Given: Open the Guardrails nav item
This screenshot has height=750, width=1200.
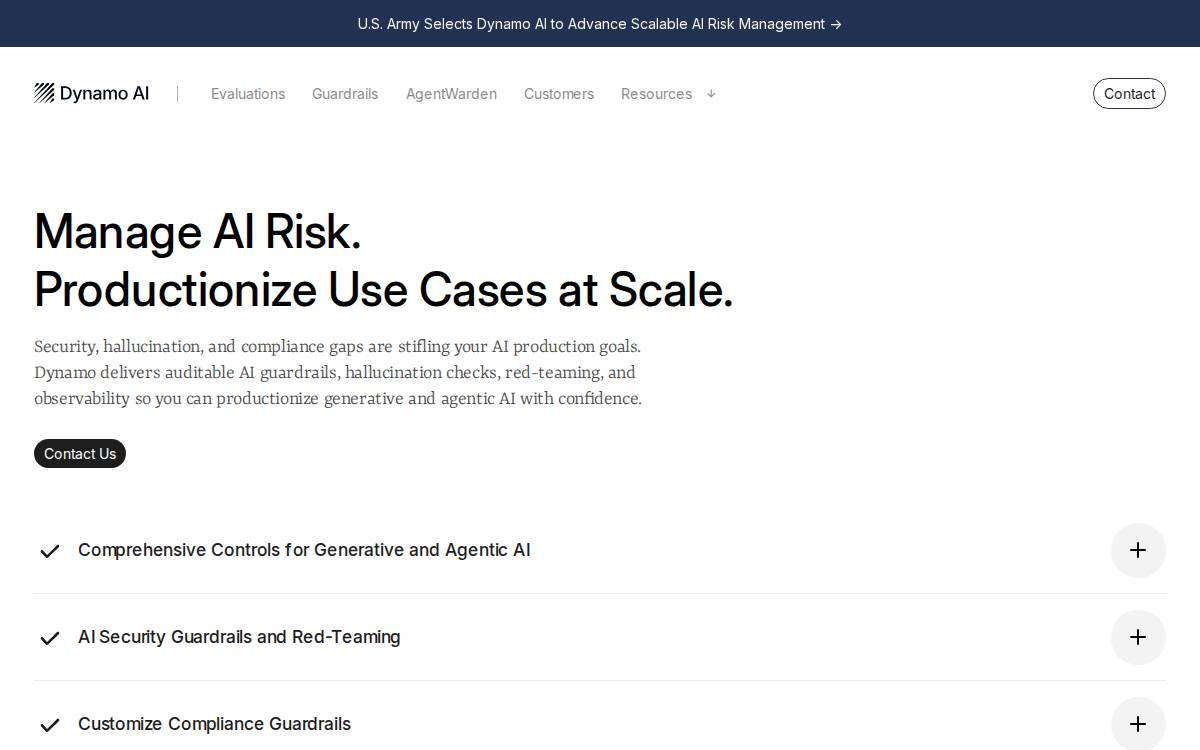Looking at the screenshot, I should click(x=345, y=94).
